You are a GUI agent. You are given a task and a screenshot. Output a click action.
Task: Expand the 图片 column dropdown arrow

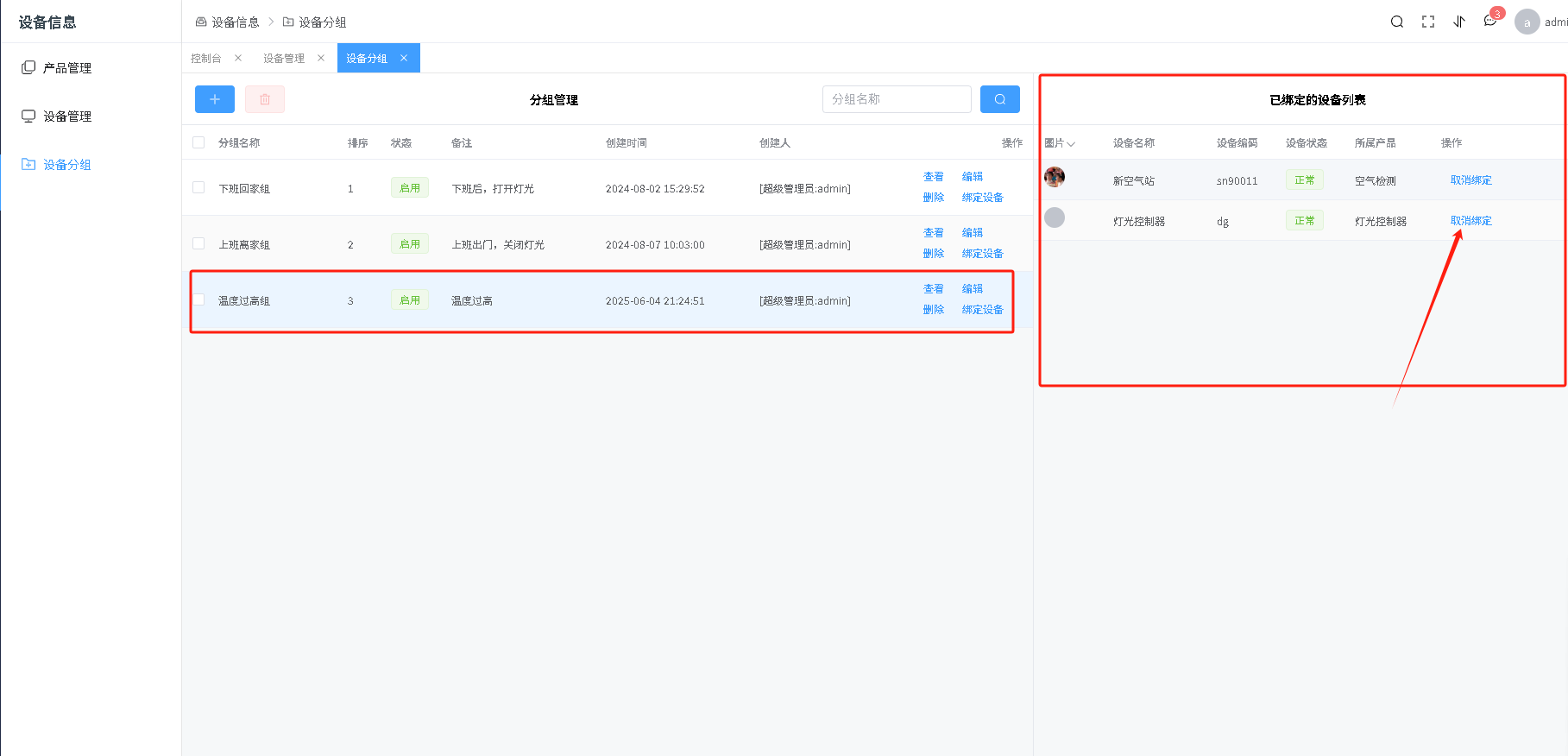pos(1071,144)
